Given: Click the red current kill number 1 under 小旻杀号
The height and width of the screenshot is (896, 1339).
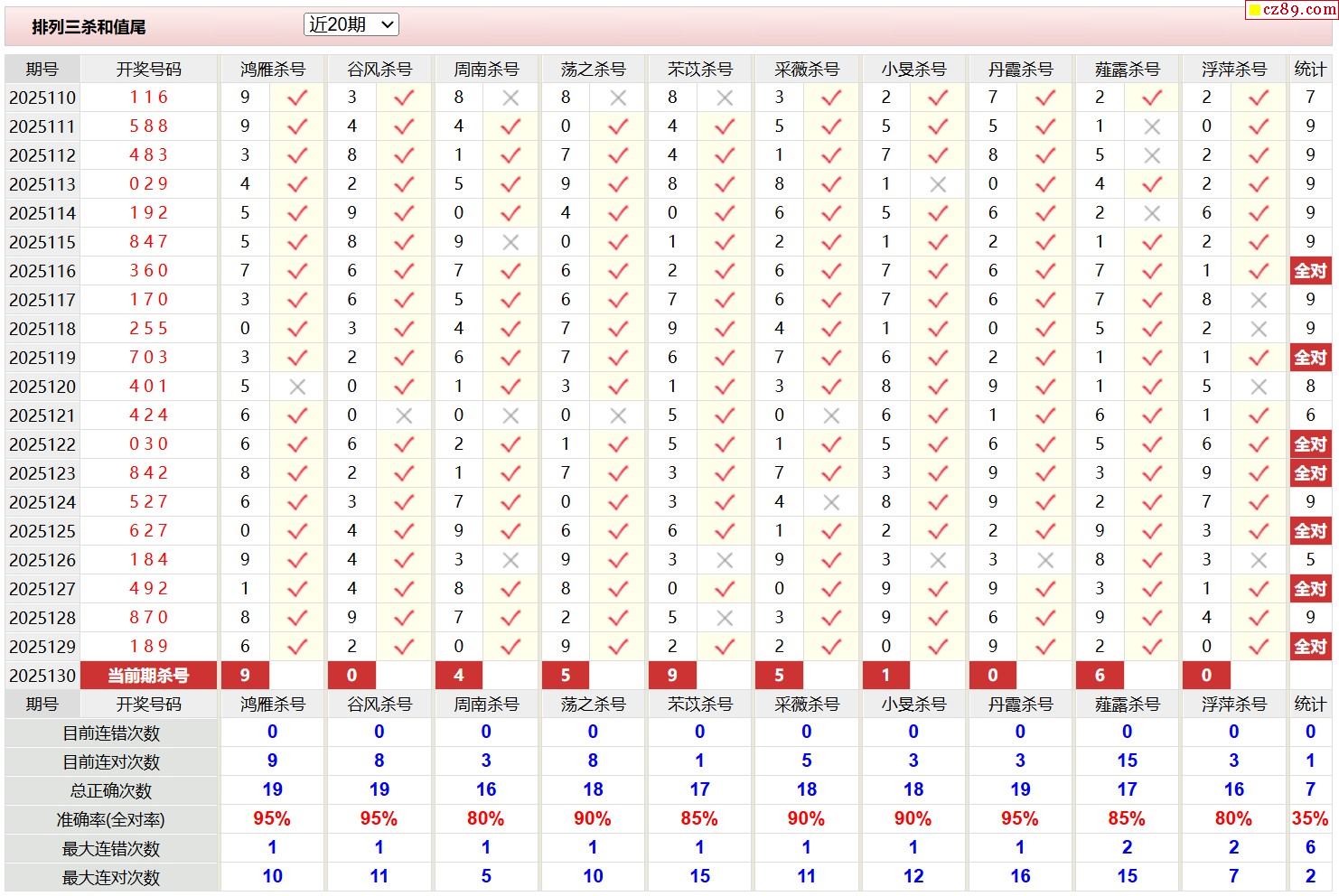Looking at the screenshot, I should pos(886,675).
